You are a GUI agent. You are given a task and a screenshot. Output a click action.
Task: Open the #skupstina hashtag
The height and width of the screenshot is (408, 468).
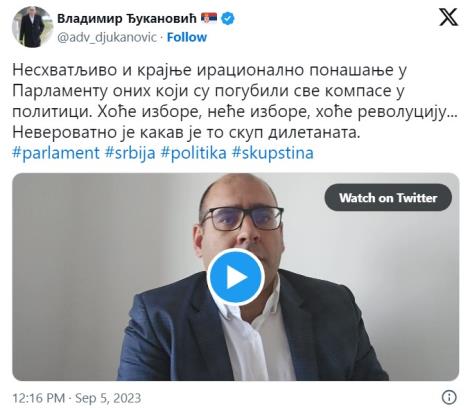pos(273,153)
